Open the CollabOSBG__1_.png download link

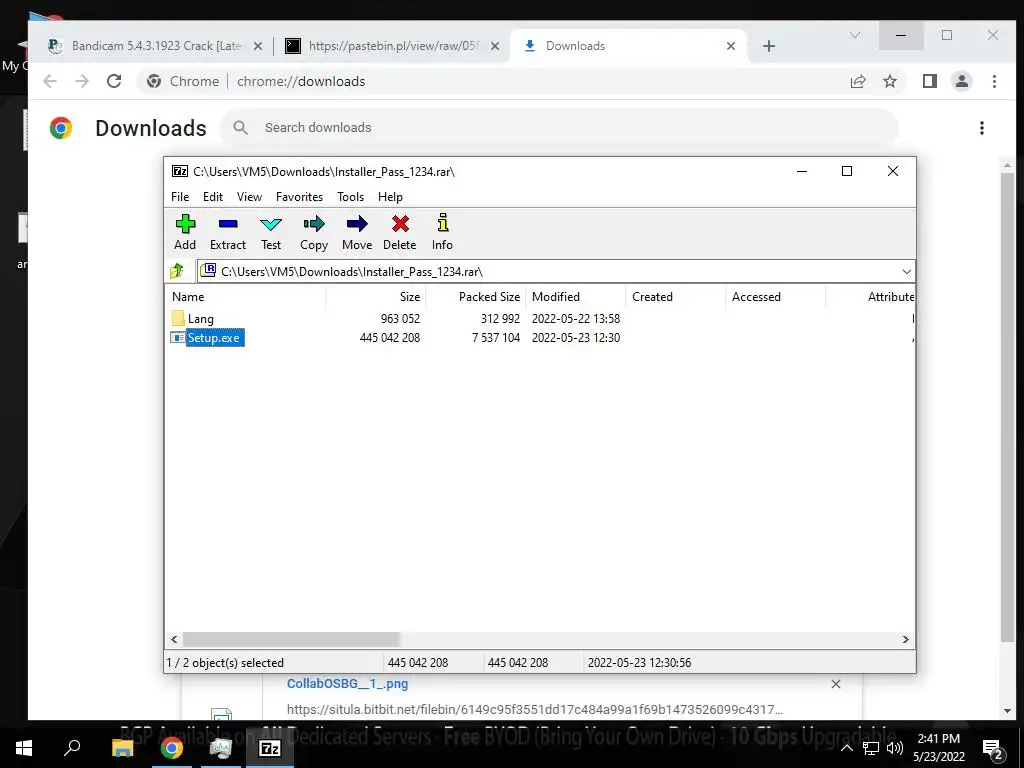(x=347, y=684)
